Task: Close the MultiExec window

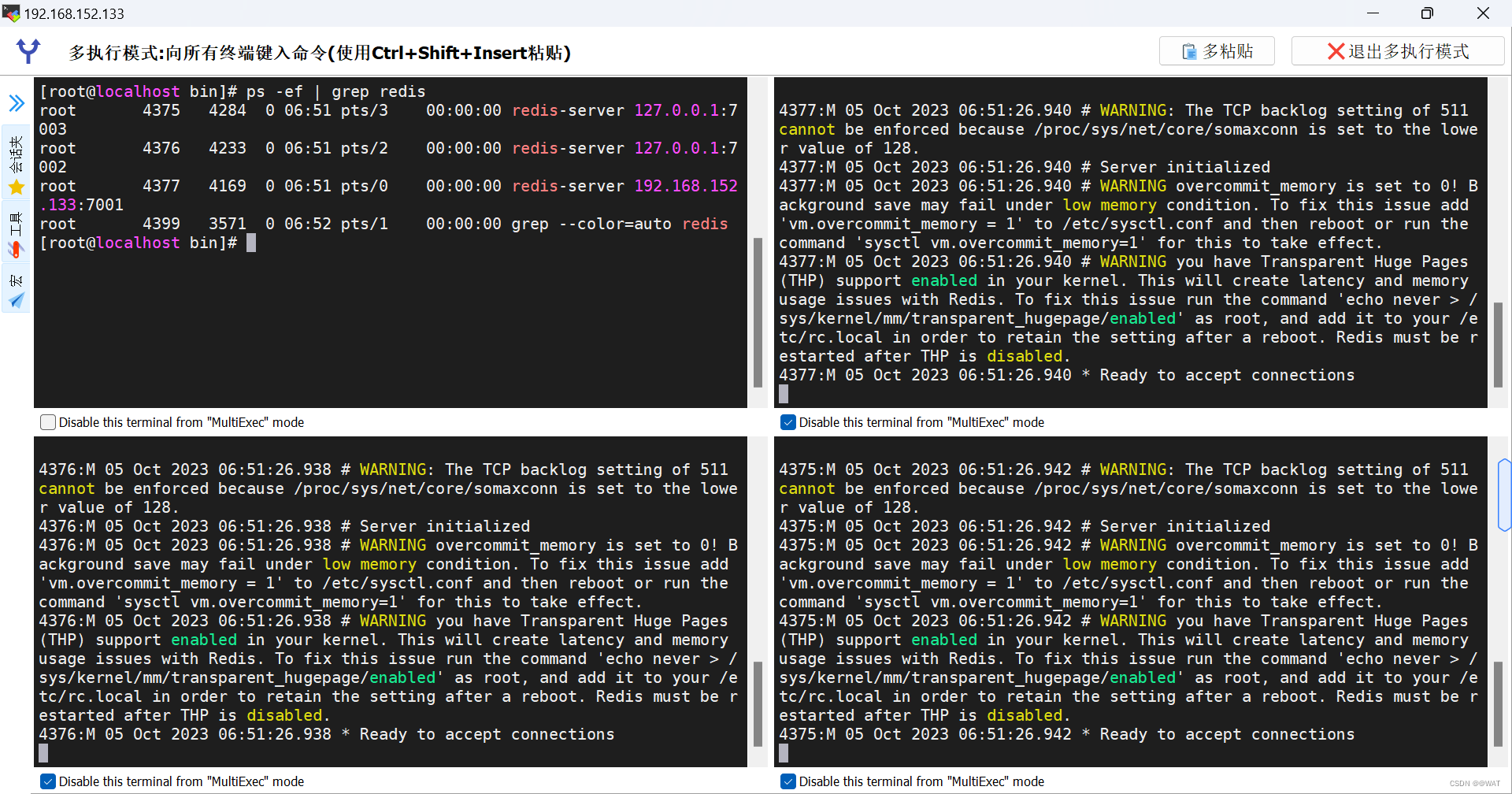Action: click(x=1483, y=13)
